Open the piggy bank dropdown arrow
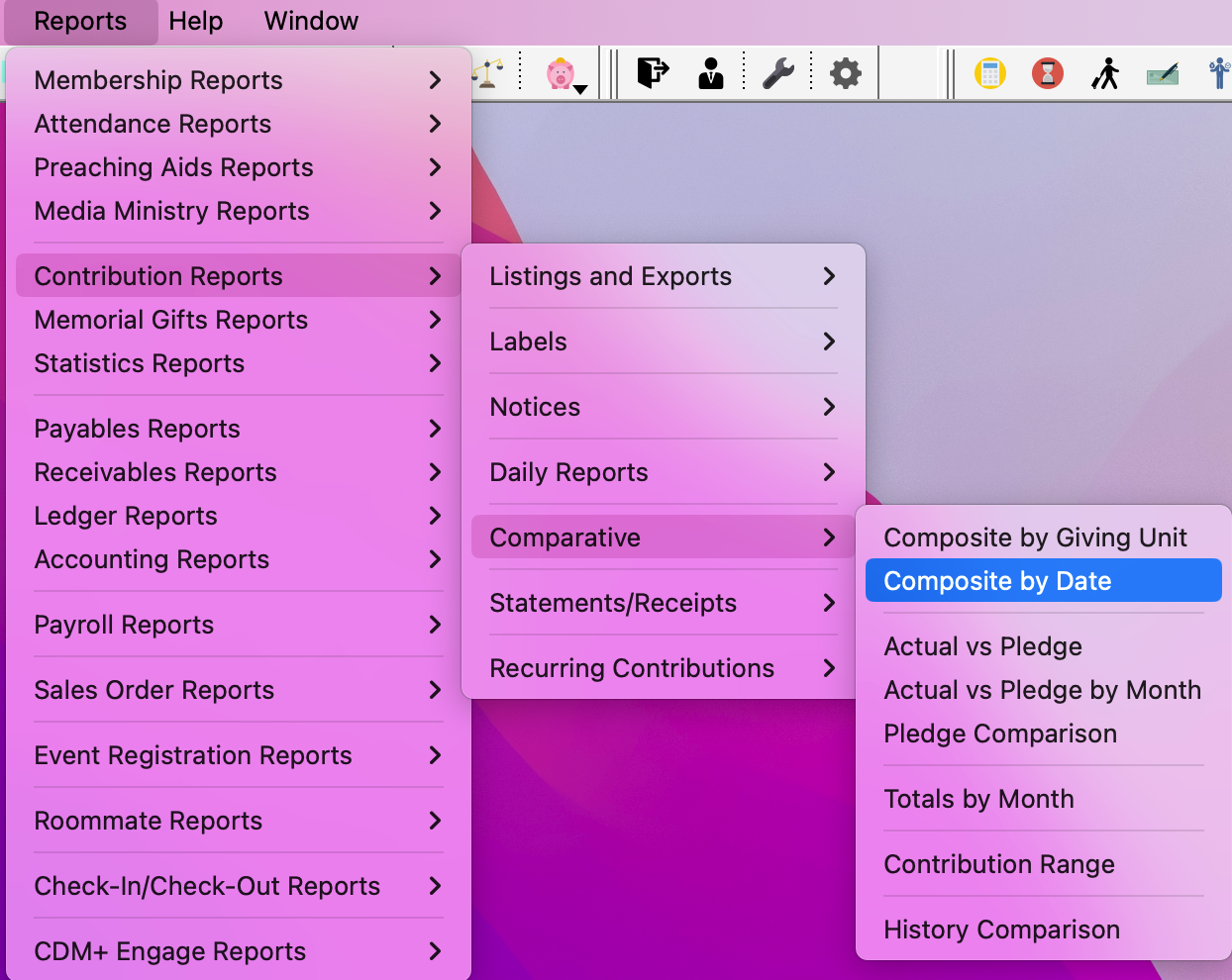The height and width of the screenshot is (980, 1232). click(581, 89)
